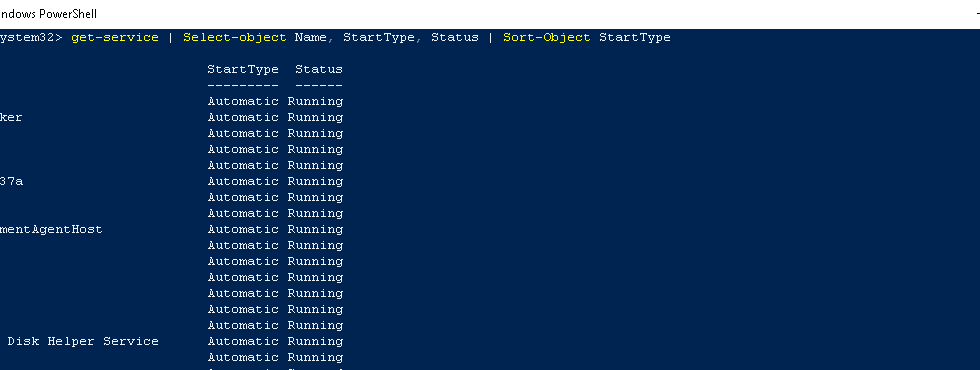Click the service name ending in 37a

coord(11,181)
